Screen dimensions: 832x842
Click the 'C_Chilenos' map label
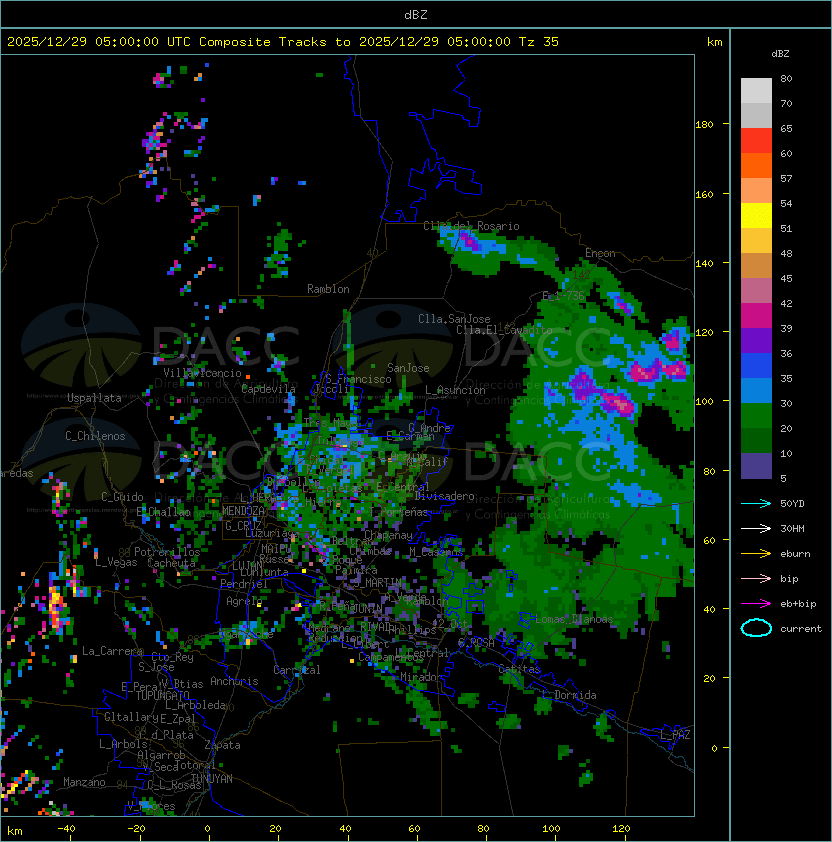click(95, 436)
